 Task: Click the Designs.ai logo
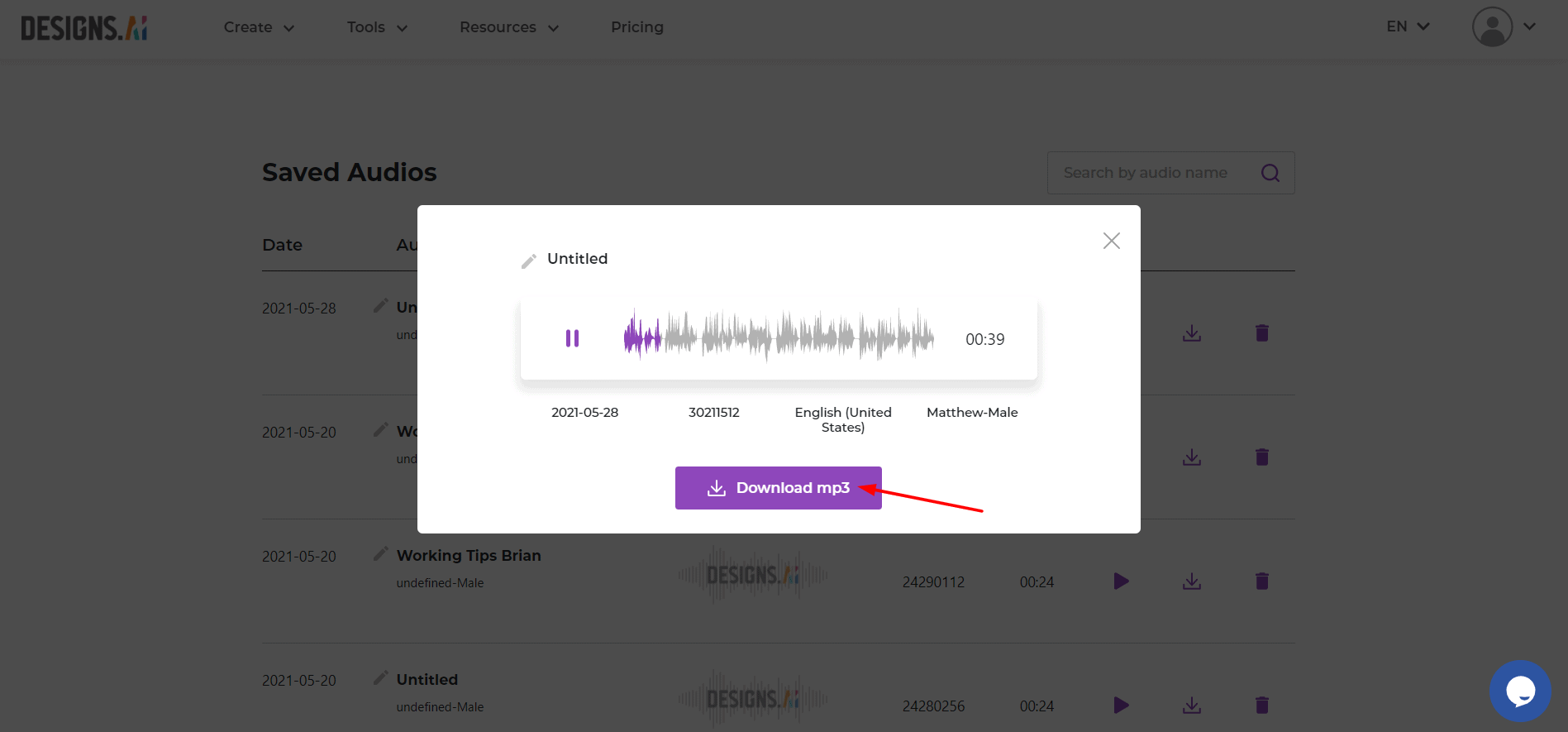click(84, 28)
